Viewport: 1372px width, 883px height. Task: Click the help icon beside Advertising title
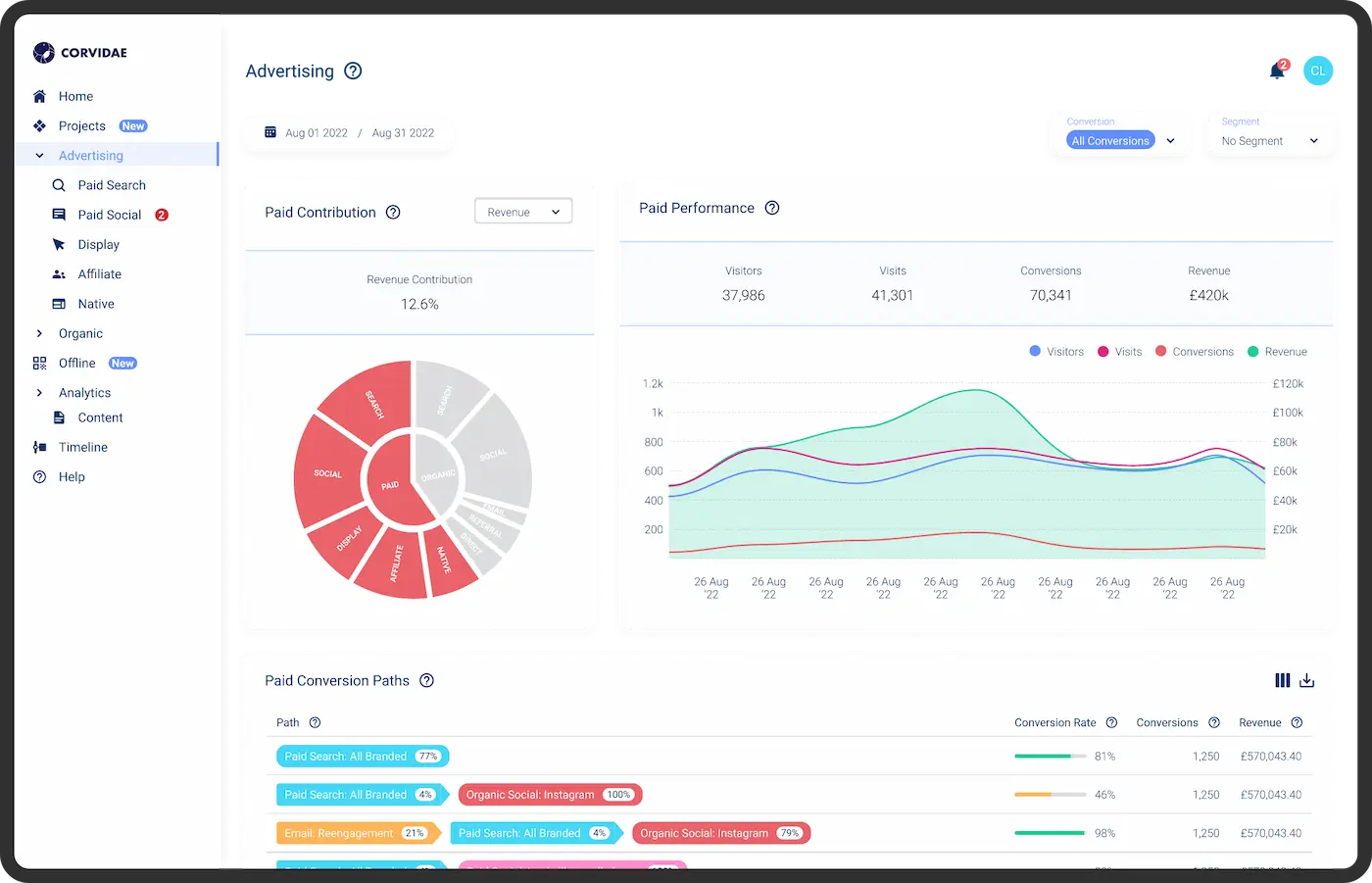click(354, 71)
